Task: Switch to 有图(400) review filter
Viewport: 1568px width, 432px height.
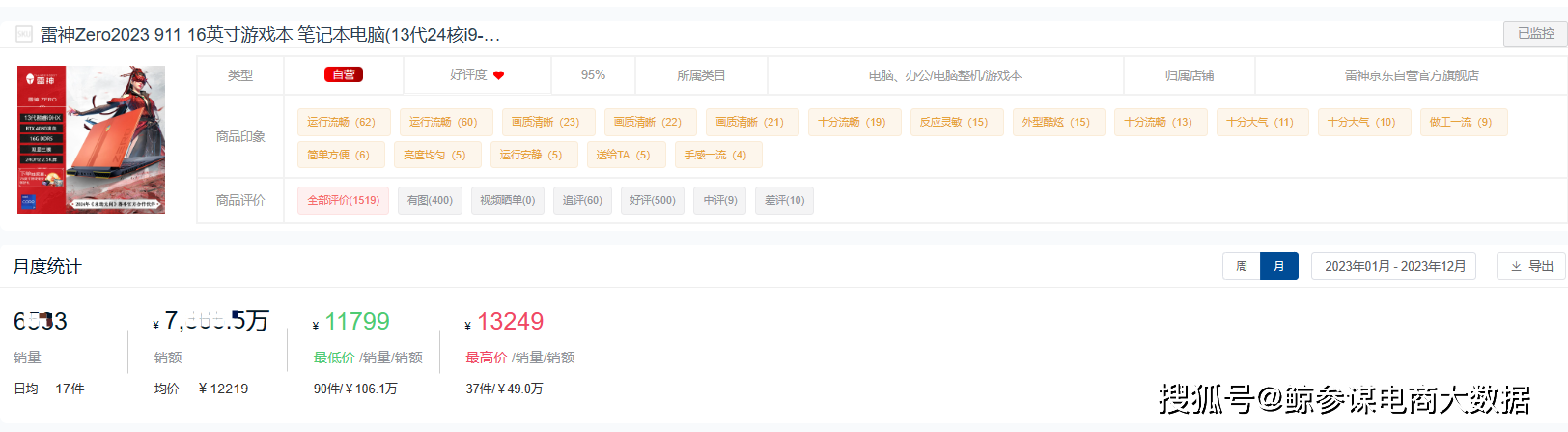Action: point(430,200)
